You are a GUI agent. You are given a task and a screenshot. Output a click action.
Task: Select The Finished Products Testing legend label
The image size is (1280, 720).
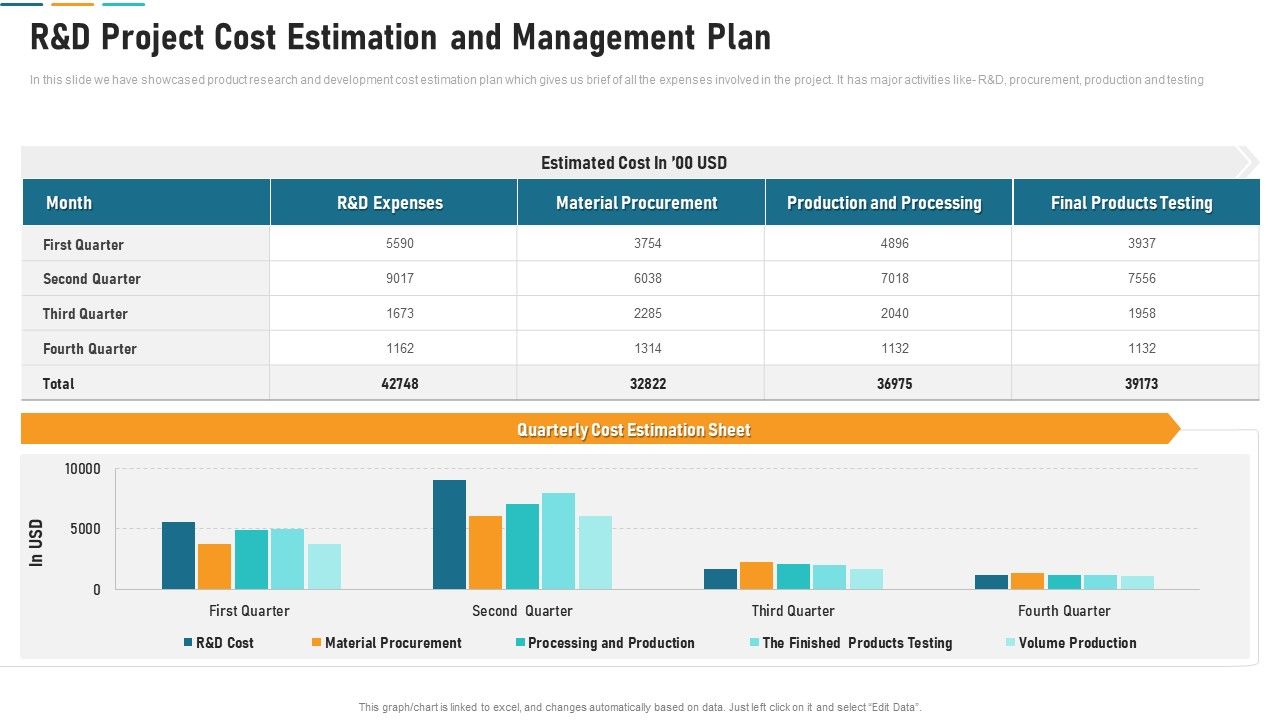pos(857,643)
